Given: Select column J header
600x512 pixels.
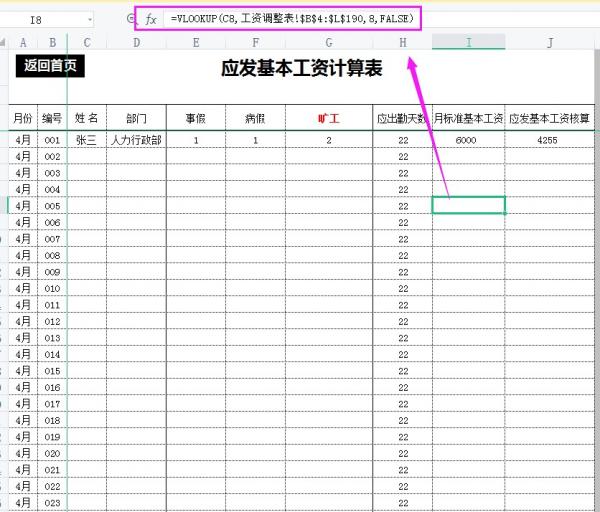Looking at the screenshot, I should pyautogui.click(x=550, y=42).
